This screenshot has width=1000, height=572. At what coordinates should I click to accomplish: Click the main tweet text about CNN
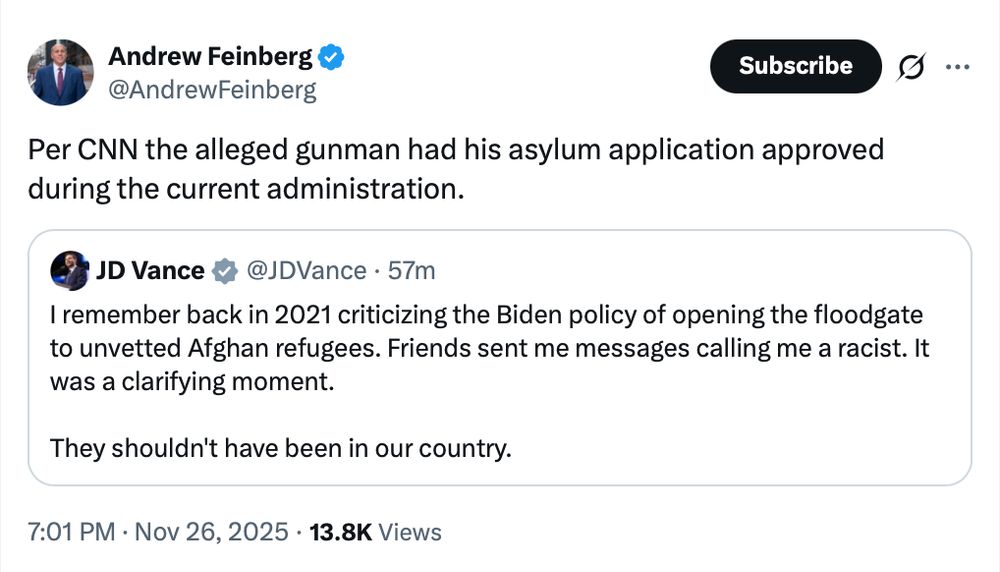click(456, 168)
